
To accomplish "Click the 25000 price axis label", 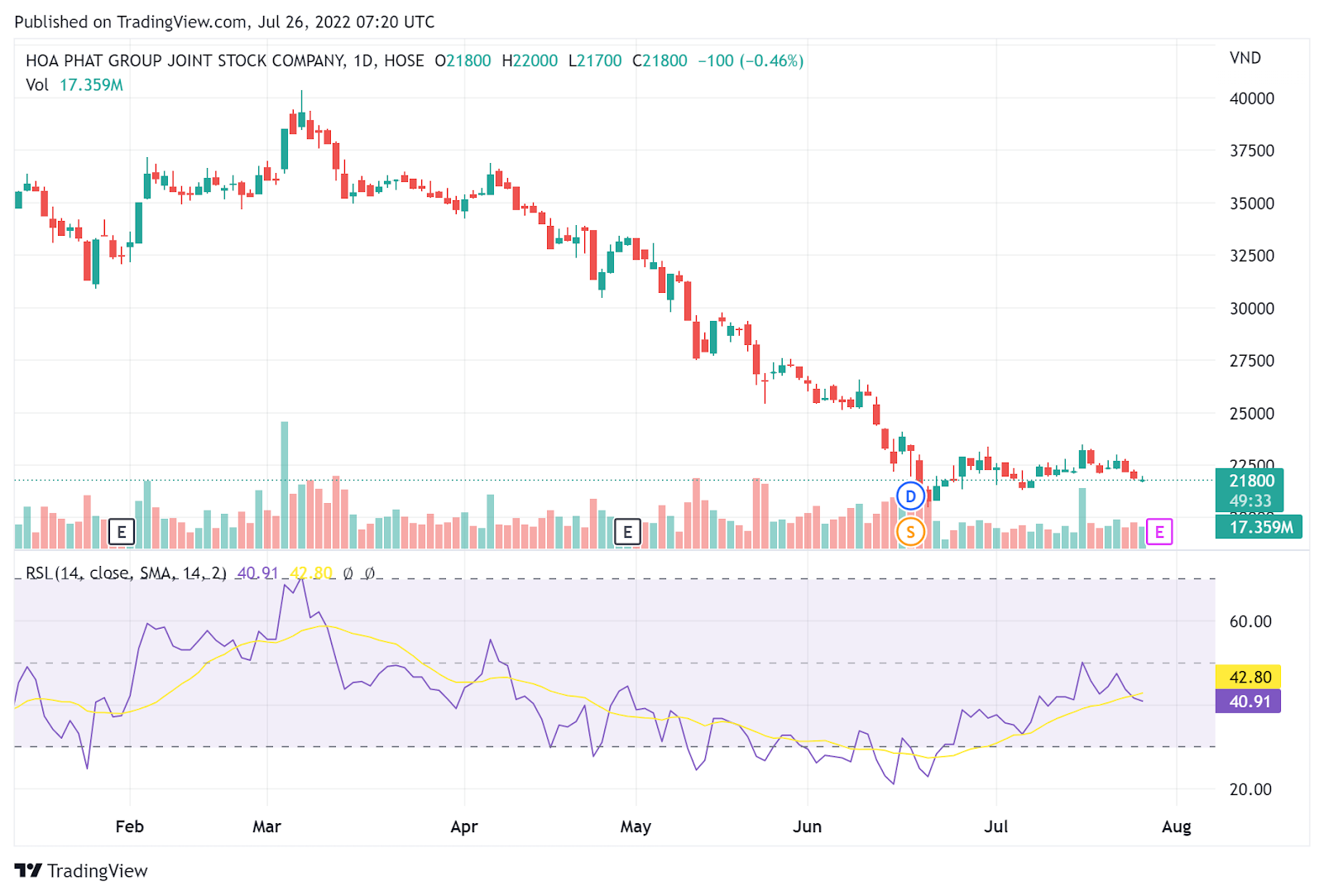I will pyautogui.click(x=1252, y=414).
